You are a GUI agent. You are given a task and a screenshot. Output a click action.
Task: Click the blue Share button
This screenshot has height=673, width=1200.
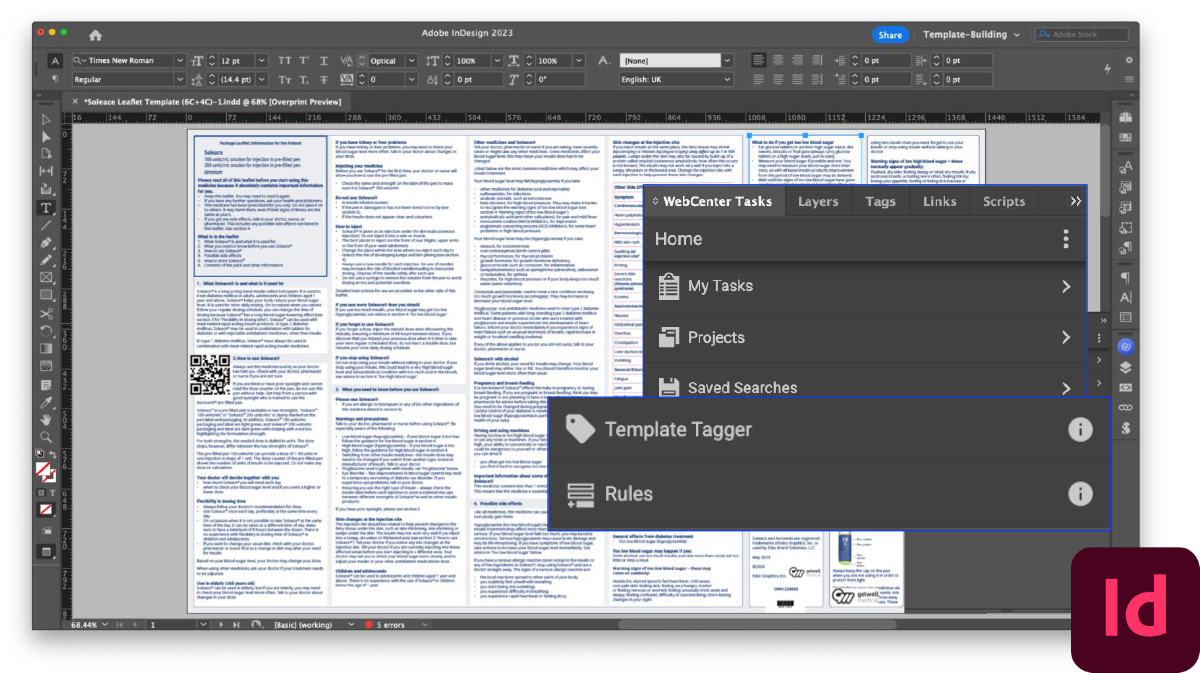(x=889, y=35)
